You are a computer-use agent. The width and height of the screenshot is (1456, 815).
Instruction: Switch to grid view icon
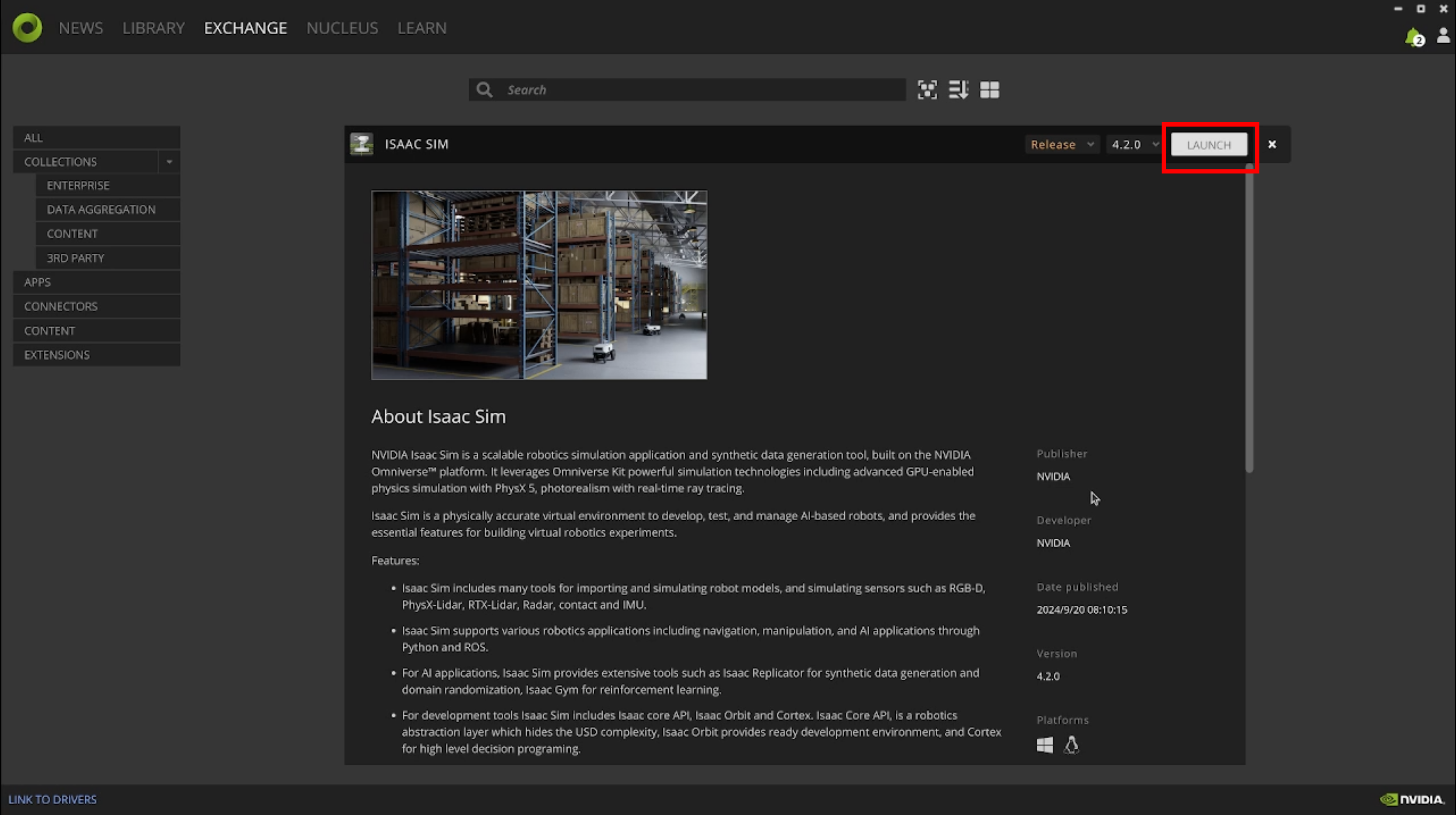coord(989,90)
